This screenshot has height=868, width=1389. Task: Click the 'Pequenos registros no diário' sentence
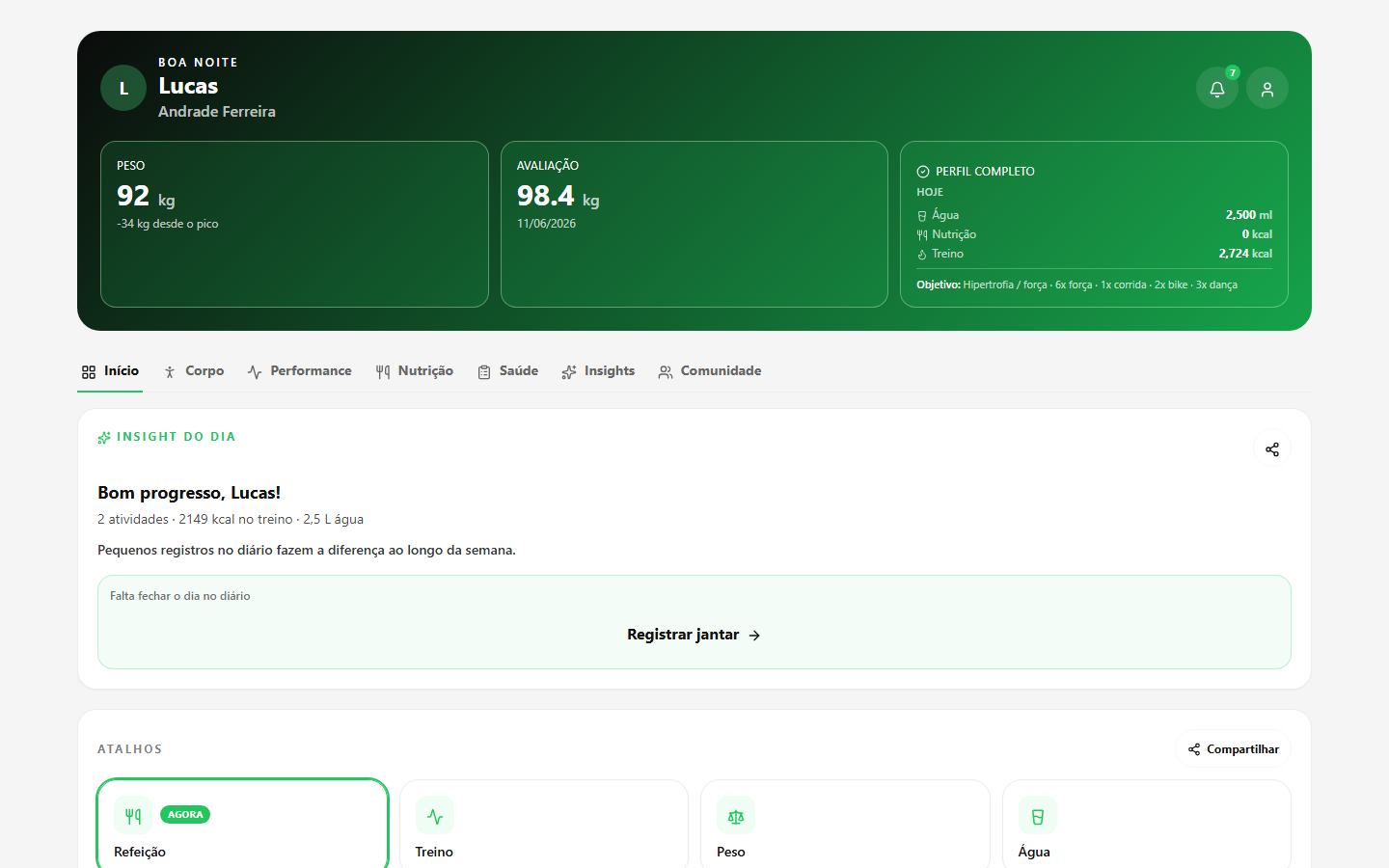point(307,551)
